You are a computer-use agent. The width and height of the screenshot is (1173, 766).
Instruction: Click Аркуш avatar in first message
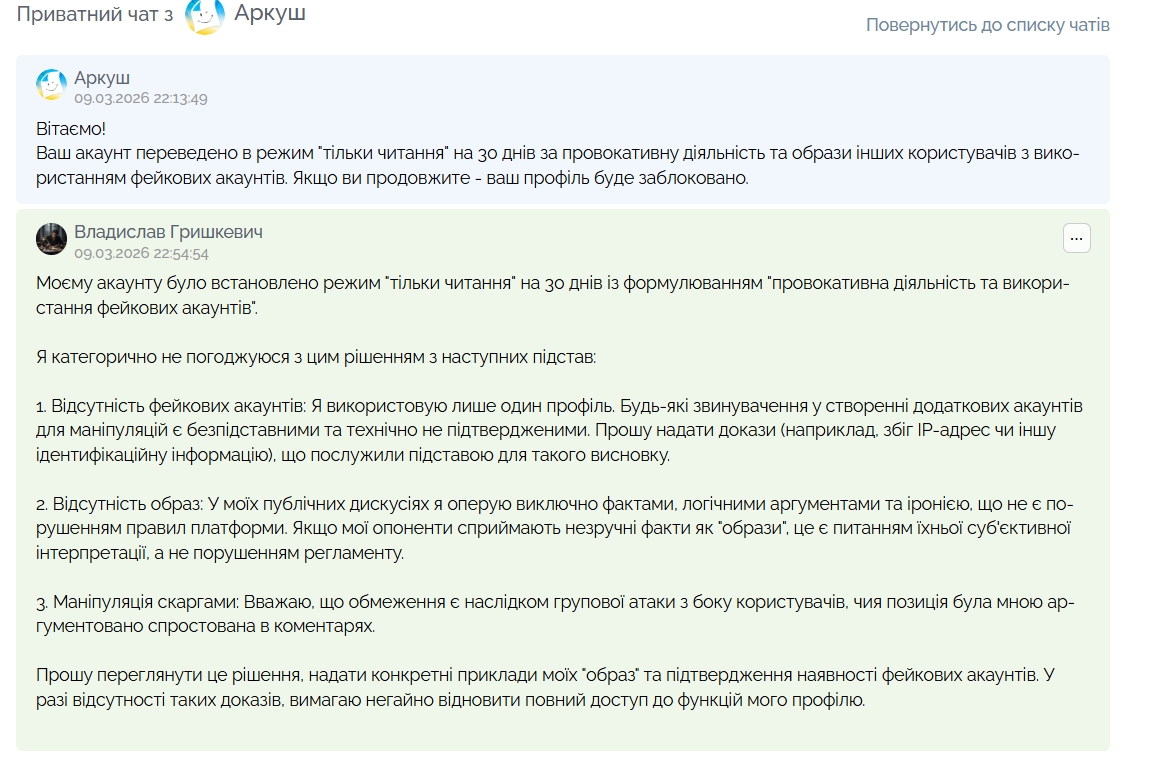[51, 86]
